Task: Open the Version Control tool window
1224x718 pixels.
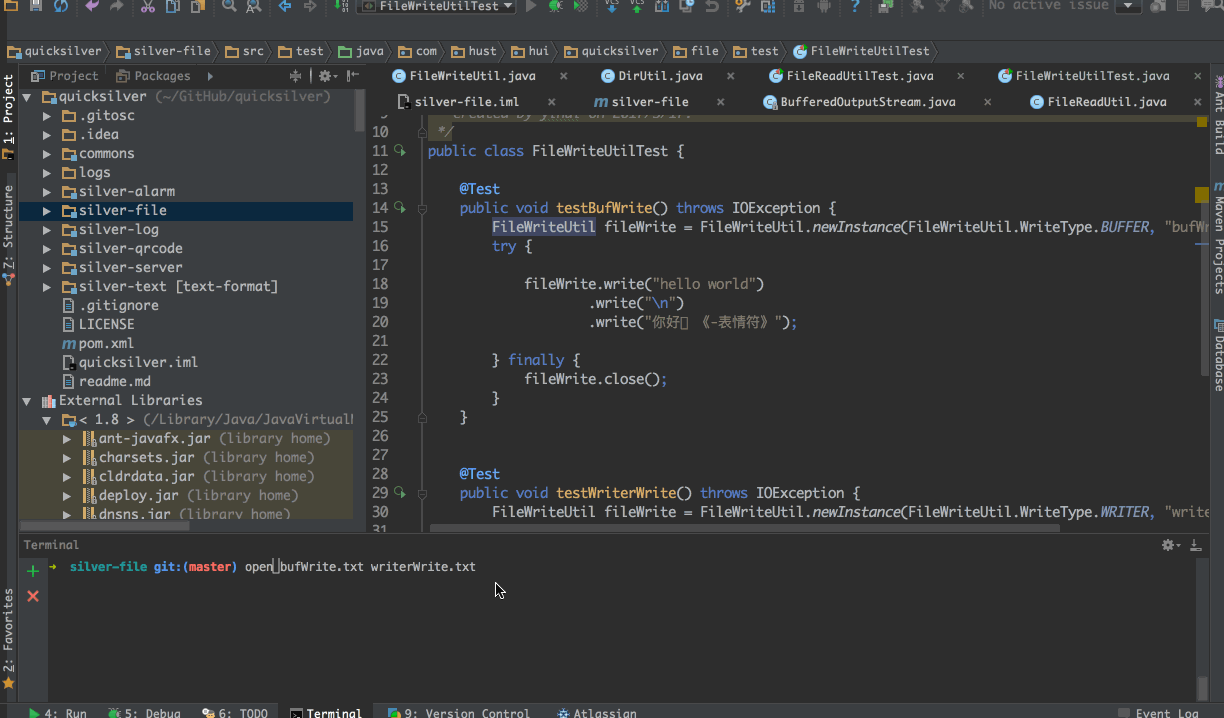Action: (x=460, y=712)
